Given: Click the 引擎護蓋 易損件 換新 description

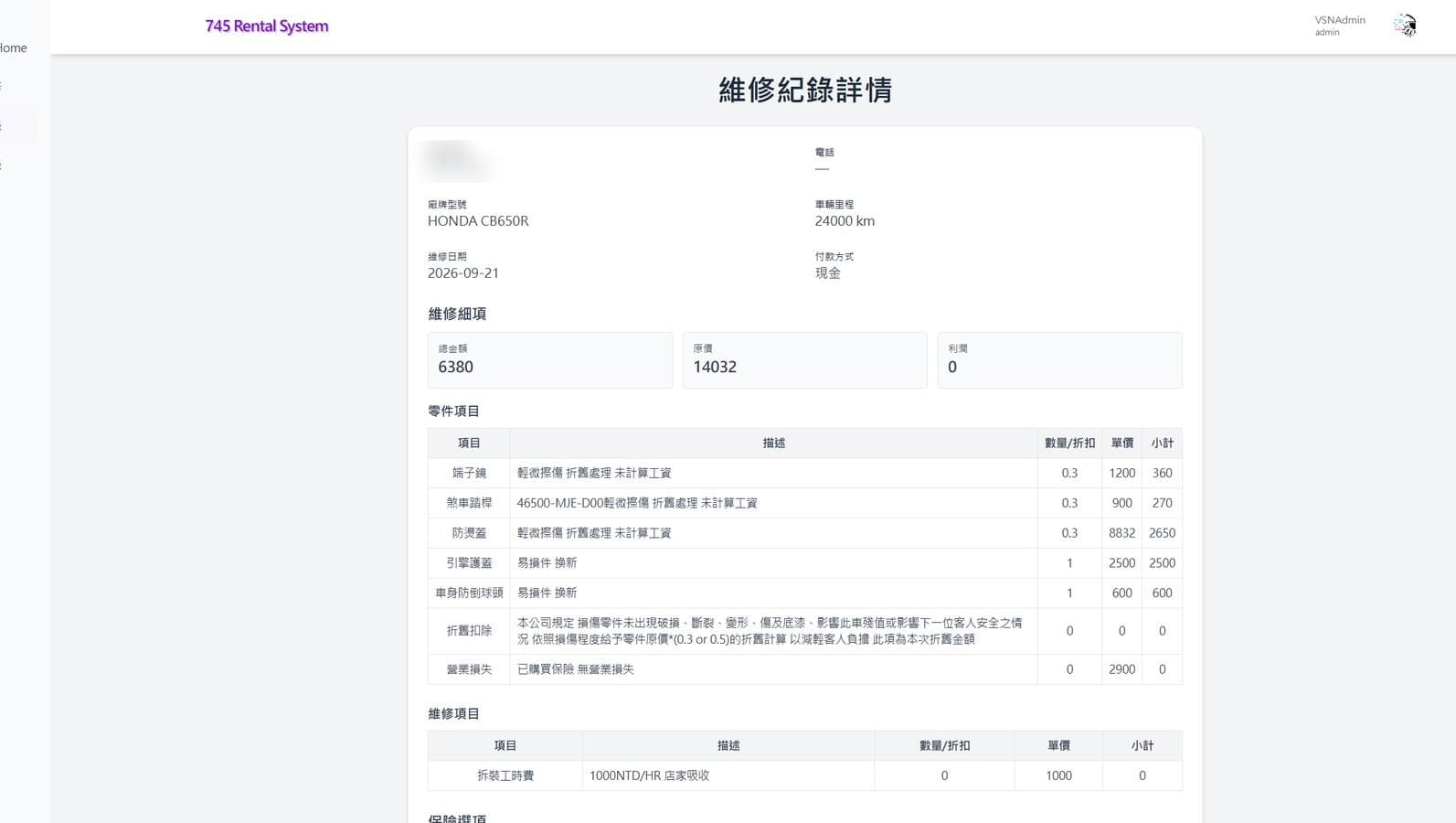Looking at the screenshot, I should coord(547,563).
